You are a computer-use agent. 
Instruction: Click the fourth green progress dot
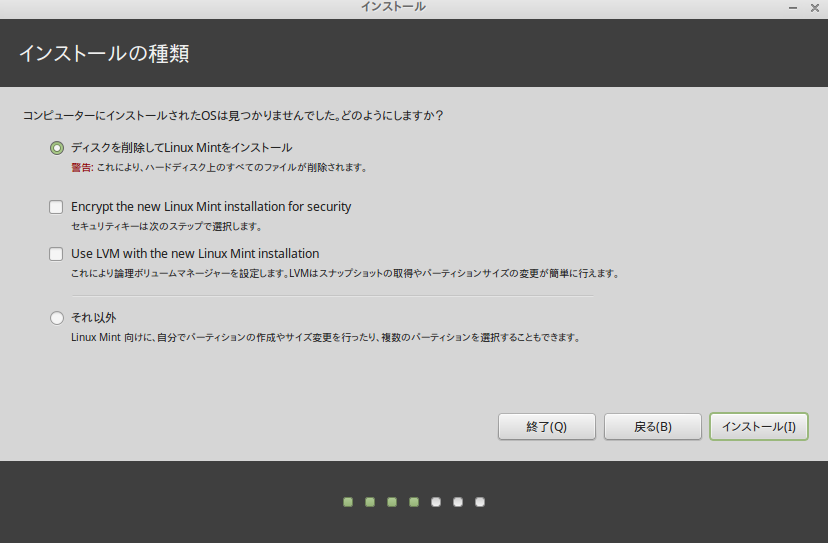[414, 502]
